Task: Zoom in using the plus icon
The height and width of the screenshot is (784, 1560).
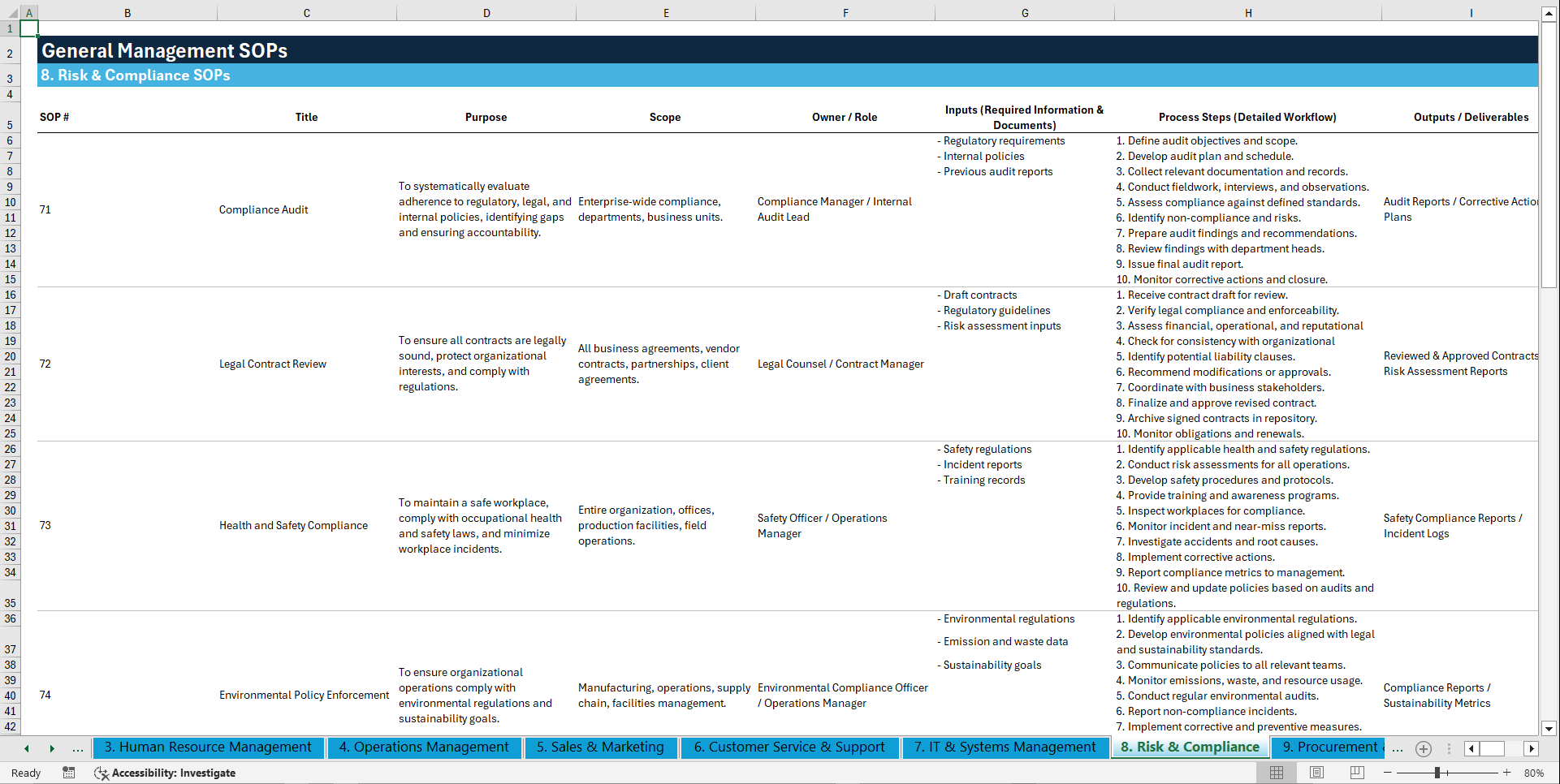Action: (x=1507, y=773)
